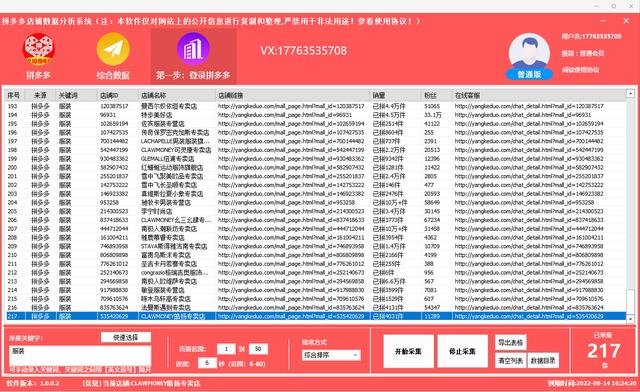Sort by the 关键词 column header
The height and width of the screenshot is (392, 640).
coord(76,95)
